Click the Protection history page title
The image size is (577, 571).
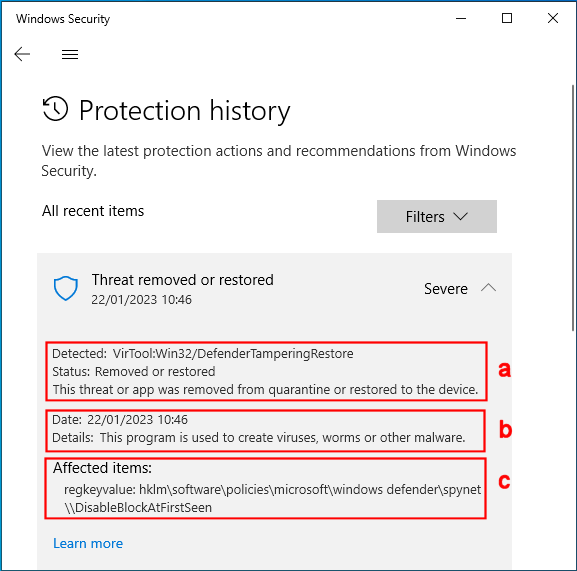[185, 110]
